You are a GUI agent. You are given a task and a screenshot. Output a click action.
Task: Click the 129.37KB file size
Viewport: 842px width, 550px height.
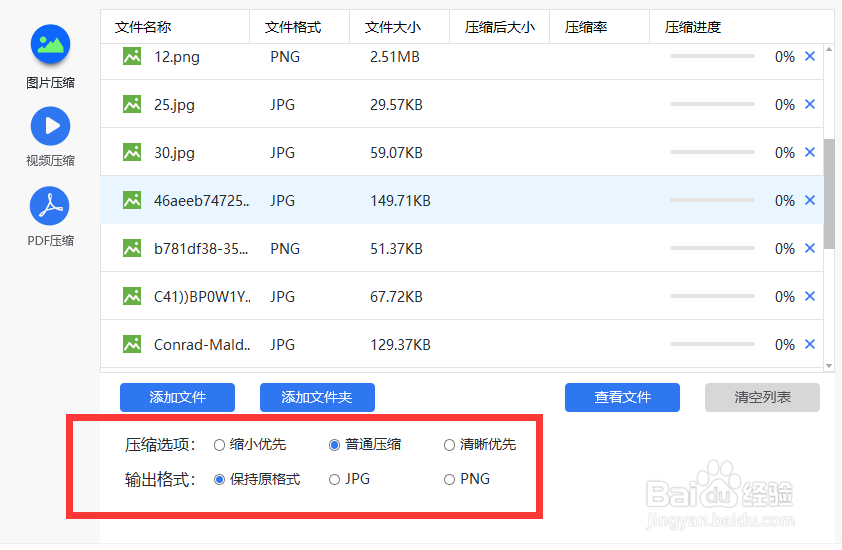(x=400, y=344)
